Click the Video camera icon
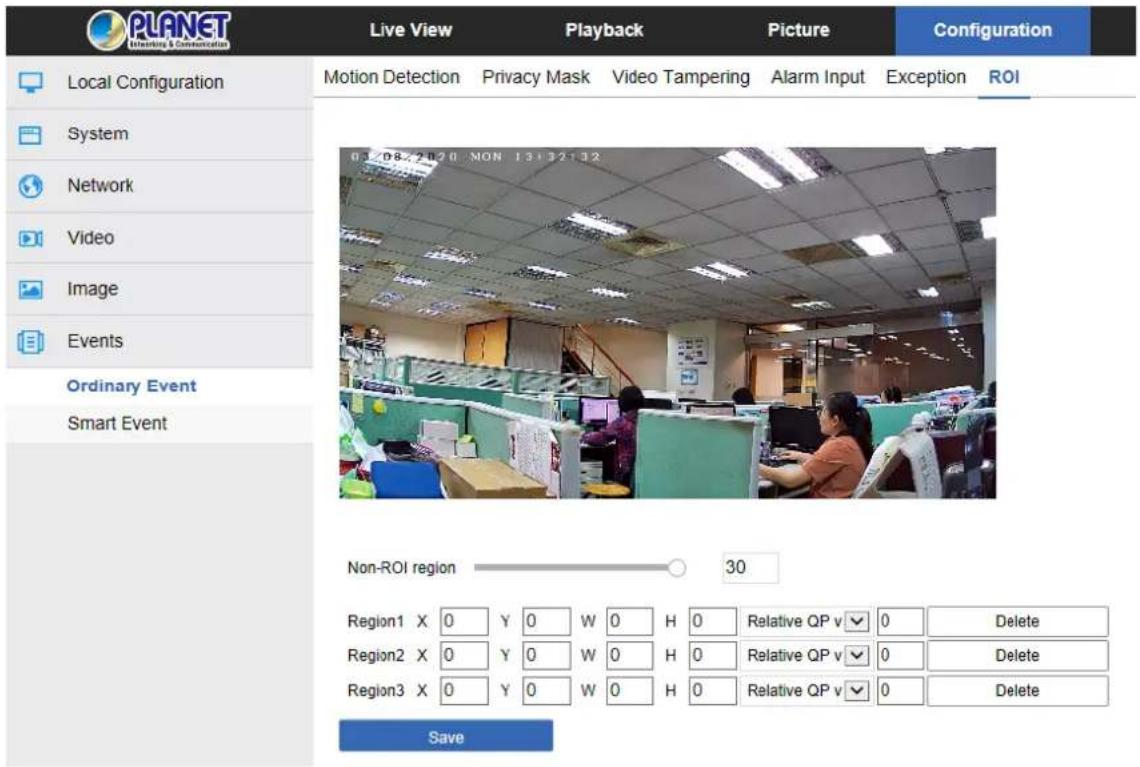This screenshot has height=767, width=1140. click(x=31, y=238)
